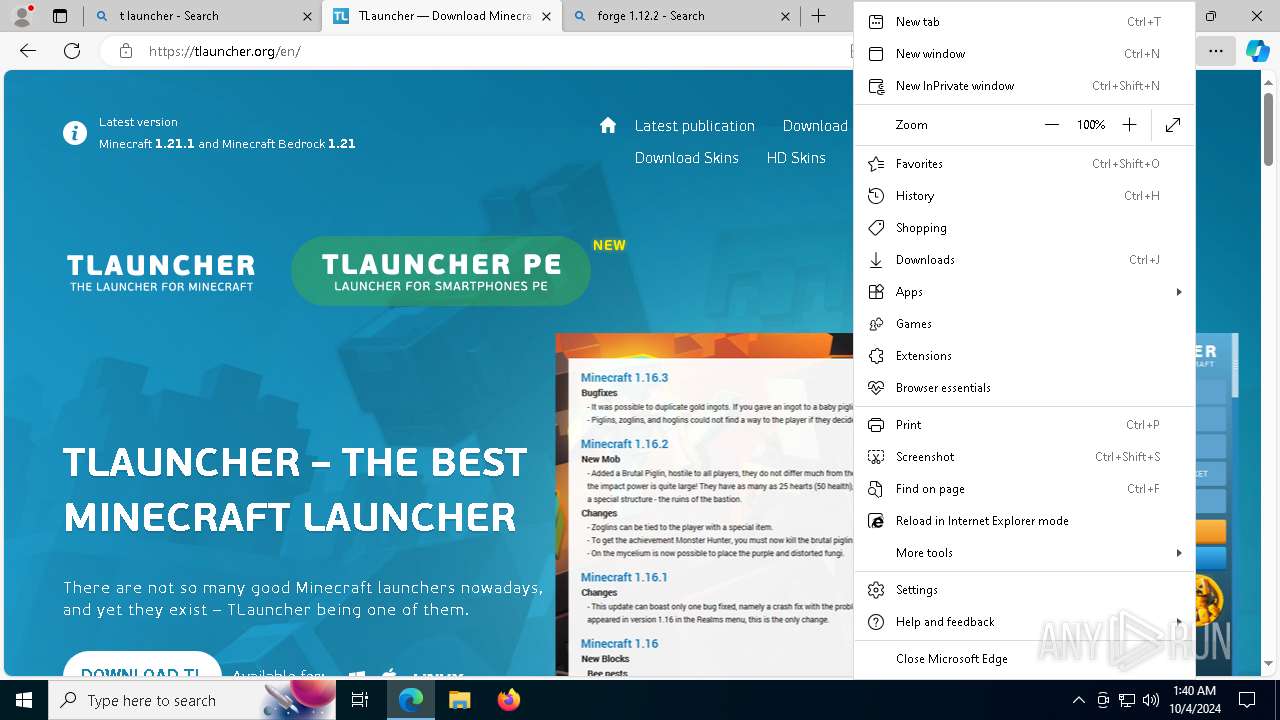Open Favorites from the menu
The image size is (1280, 720).
(1024, 164)
